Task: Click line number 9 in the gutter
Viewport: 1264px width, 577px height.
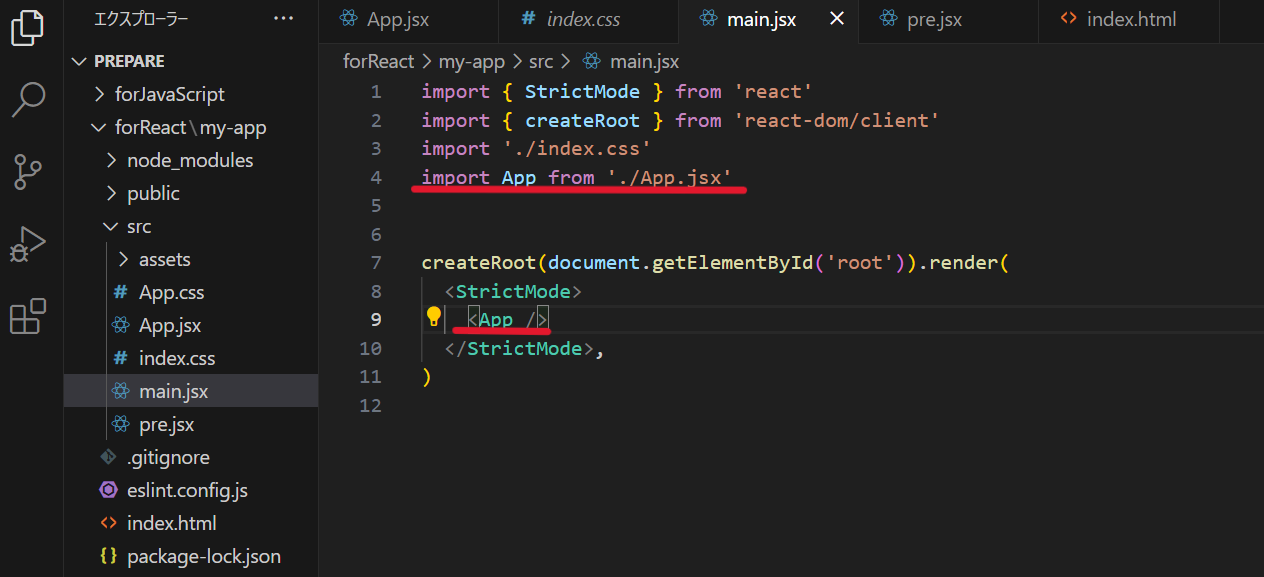Action: coord(376,319)
